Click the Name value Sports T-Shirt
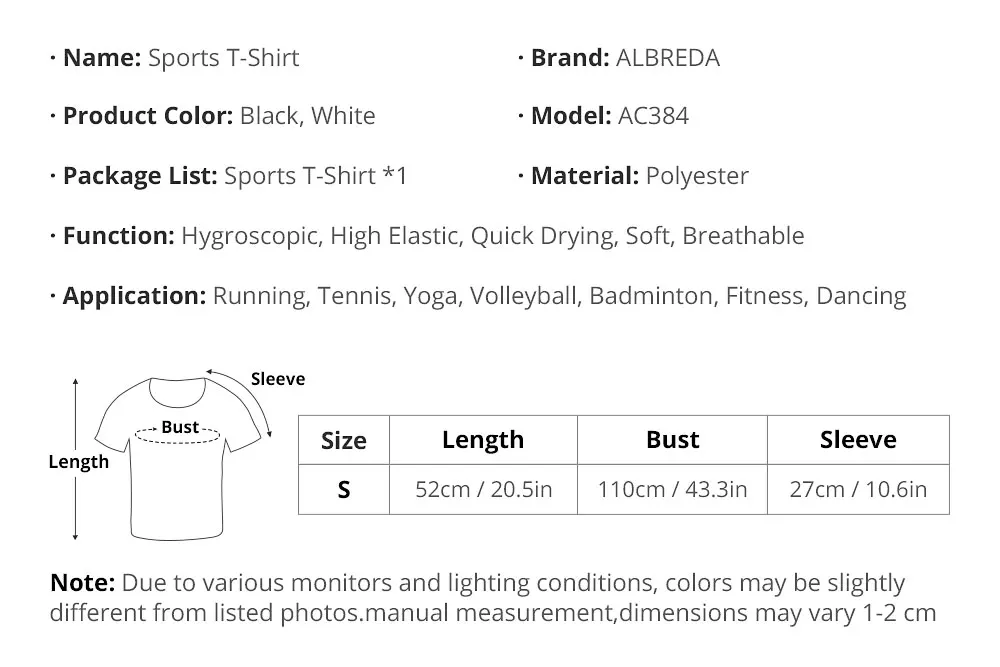 (223, 58)
